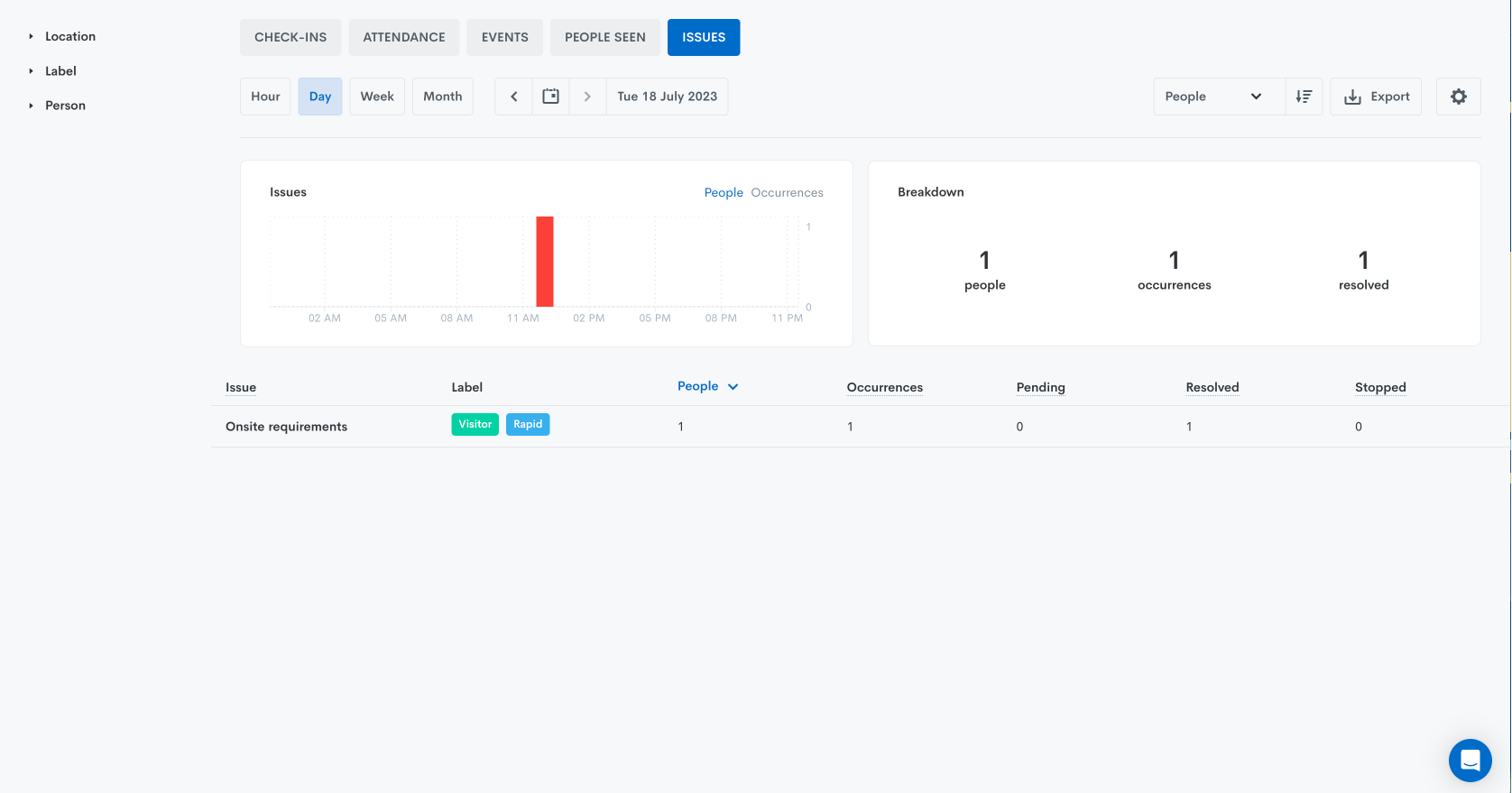Sort by Stopped column header
1512x793 pixels.
coord(1380,387)
